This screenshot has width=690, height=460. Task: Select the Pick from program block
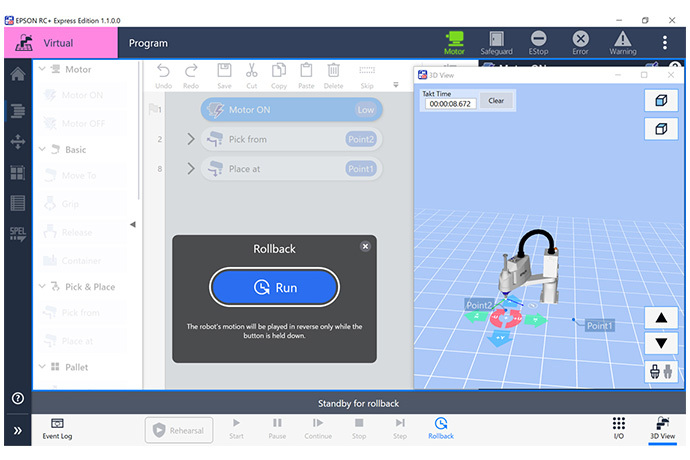point(291,139)
